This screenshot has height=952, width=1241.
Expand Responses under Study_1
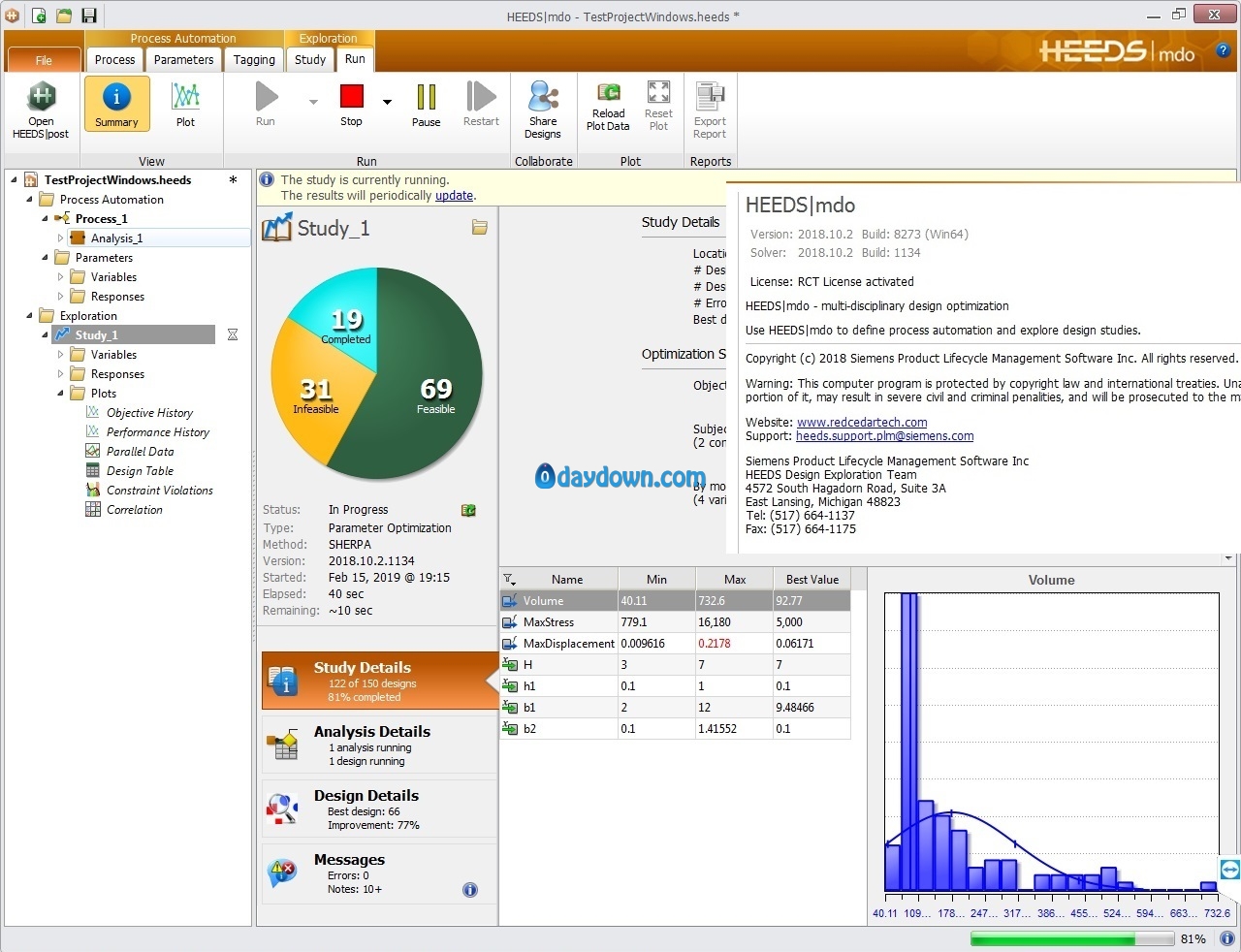[x=60, y=373]
